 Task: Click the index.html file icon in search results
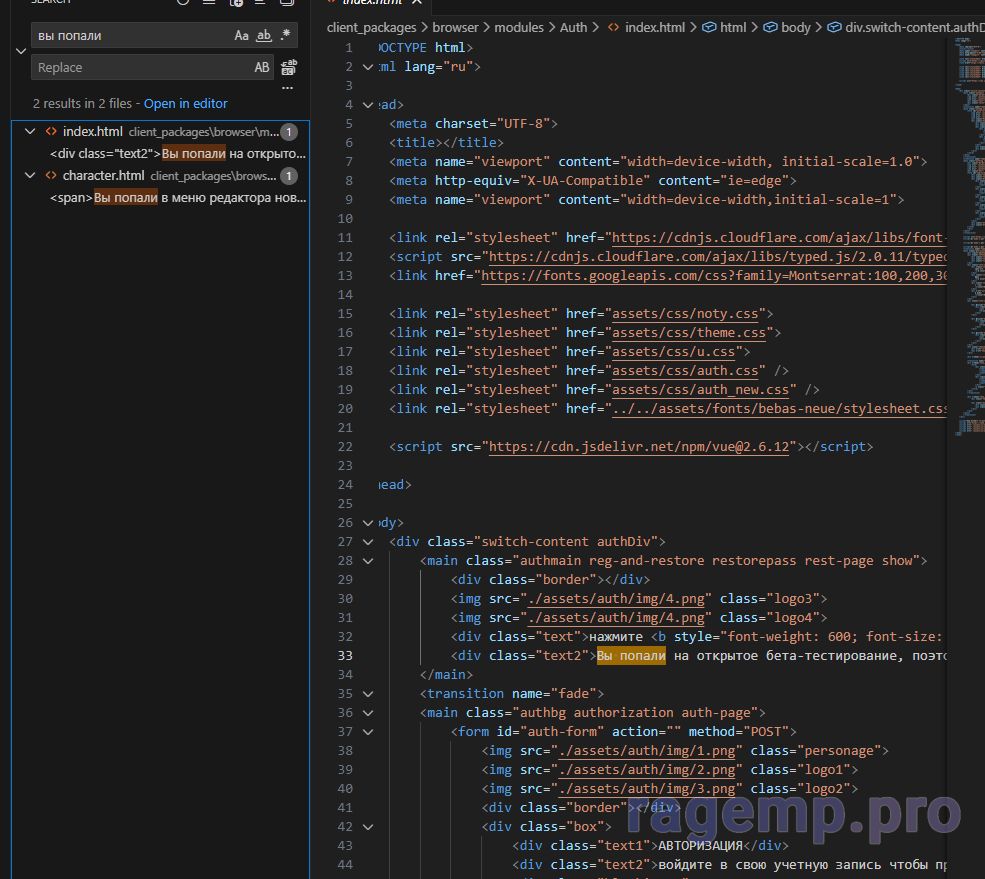50,132
